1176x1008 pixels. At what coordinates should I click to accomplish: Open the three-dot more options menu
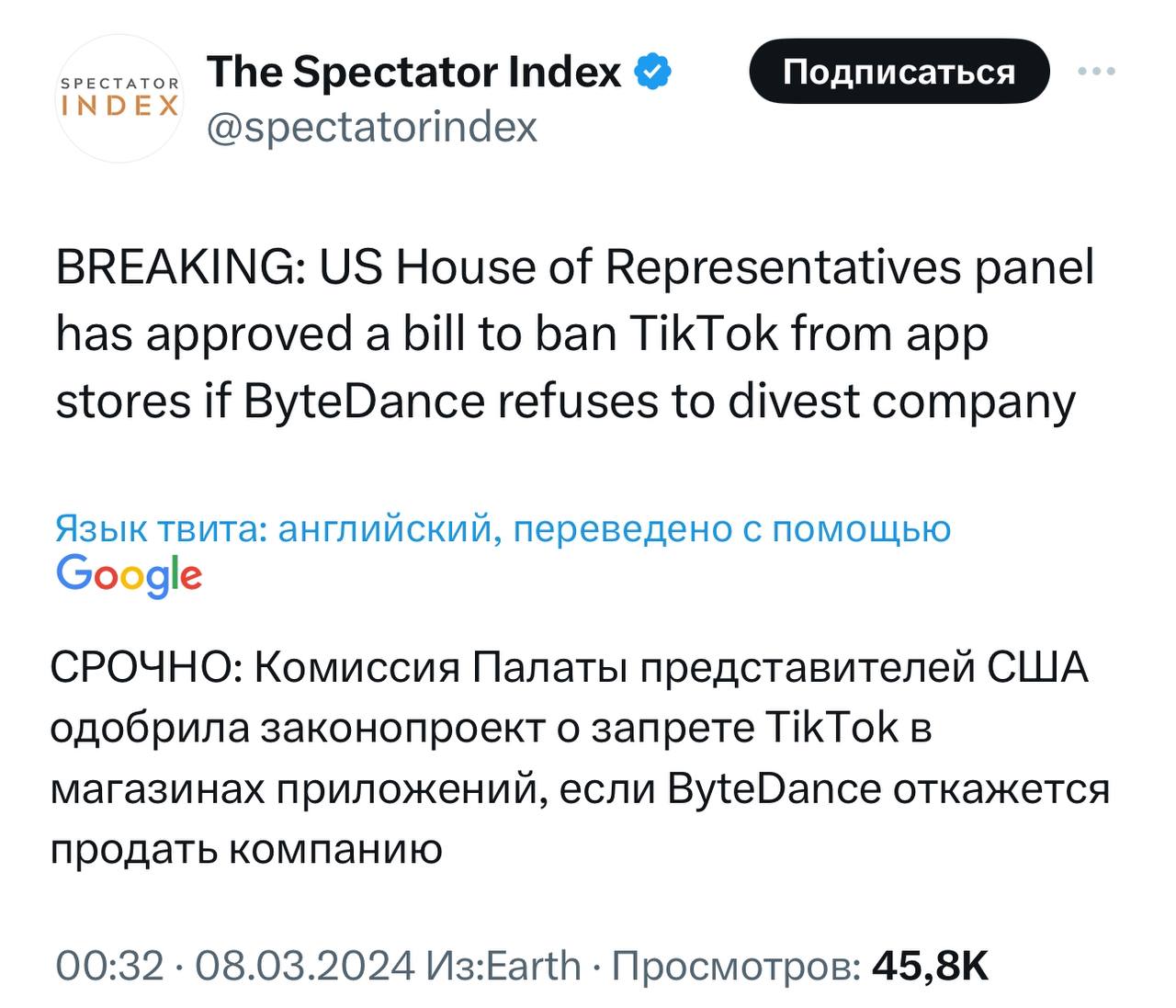pos(1097,71)
